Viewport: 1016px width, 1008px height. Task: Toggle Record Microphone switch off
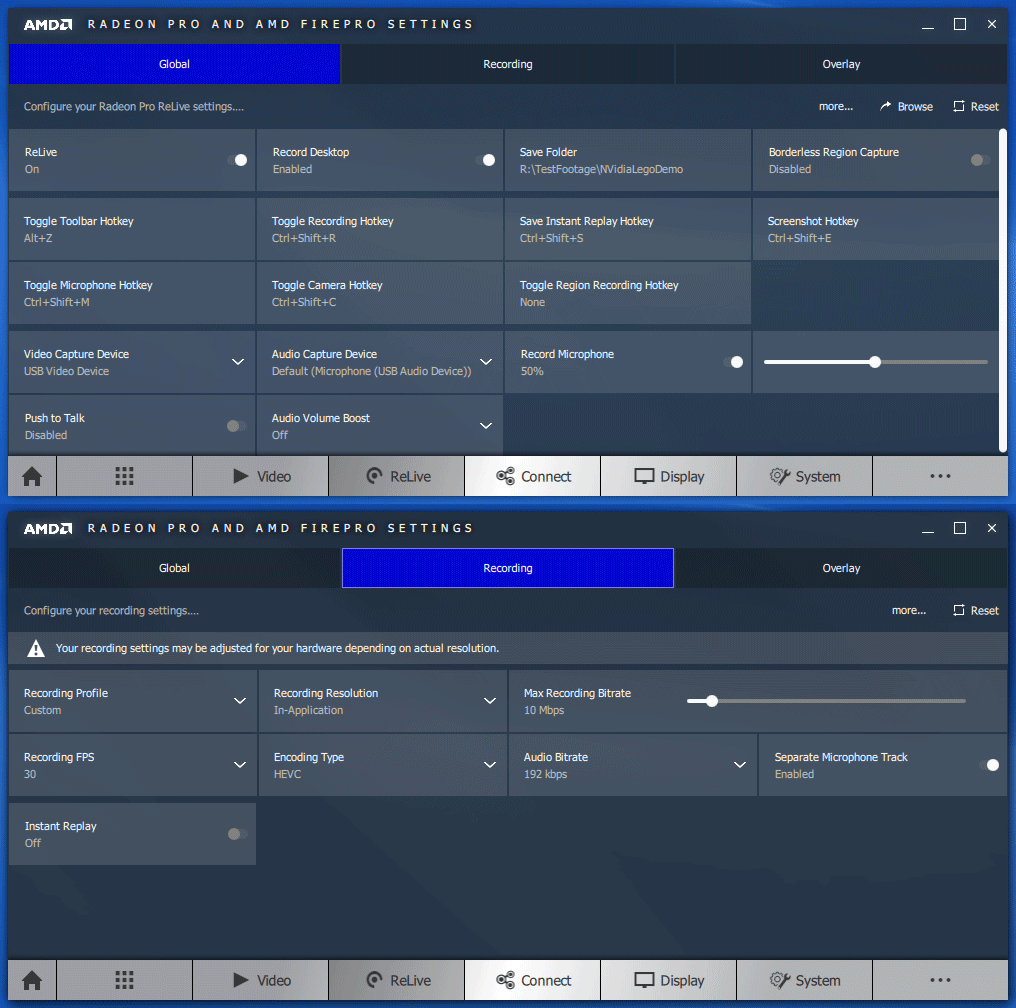pyautogui.click(x=733, y=362)
